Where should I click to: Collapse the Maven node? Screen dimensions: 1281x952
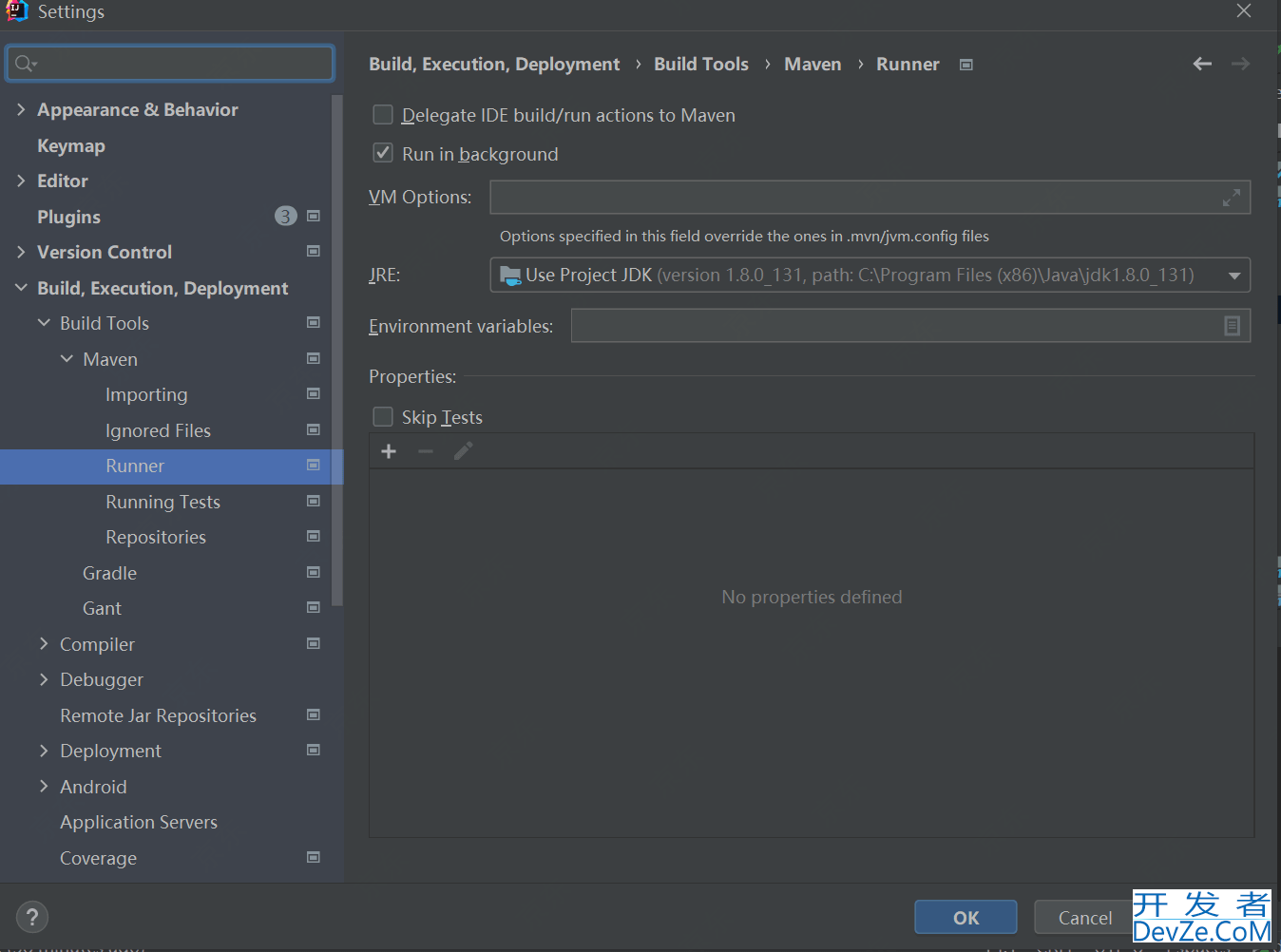67,359
